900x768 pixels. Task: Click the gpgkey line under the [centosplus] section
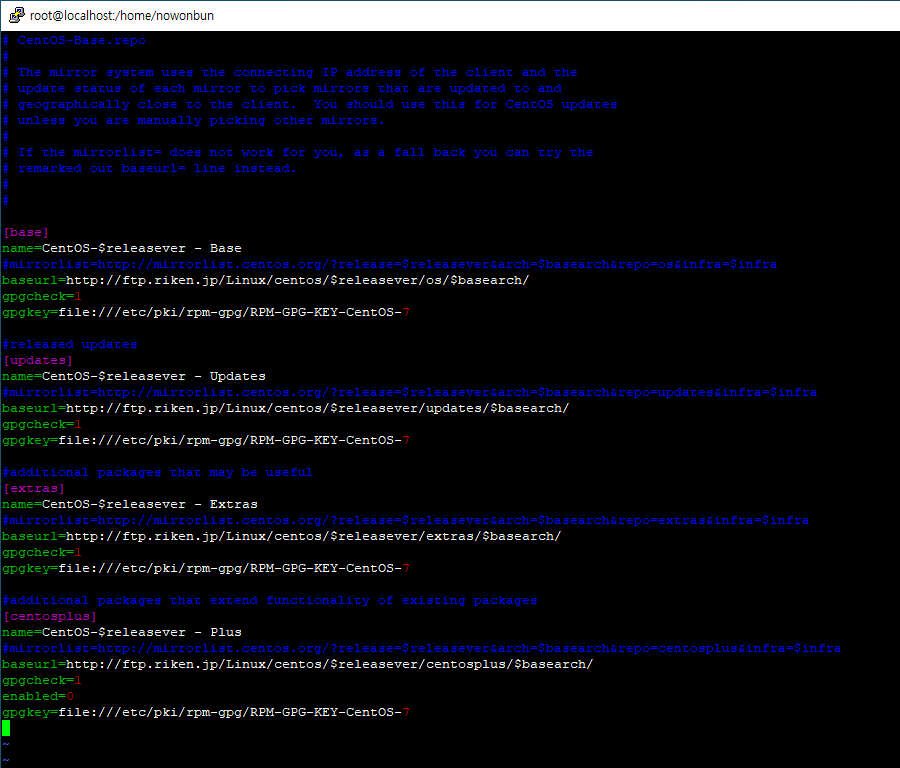(206, 713)
